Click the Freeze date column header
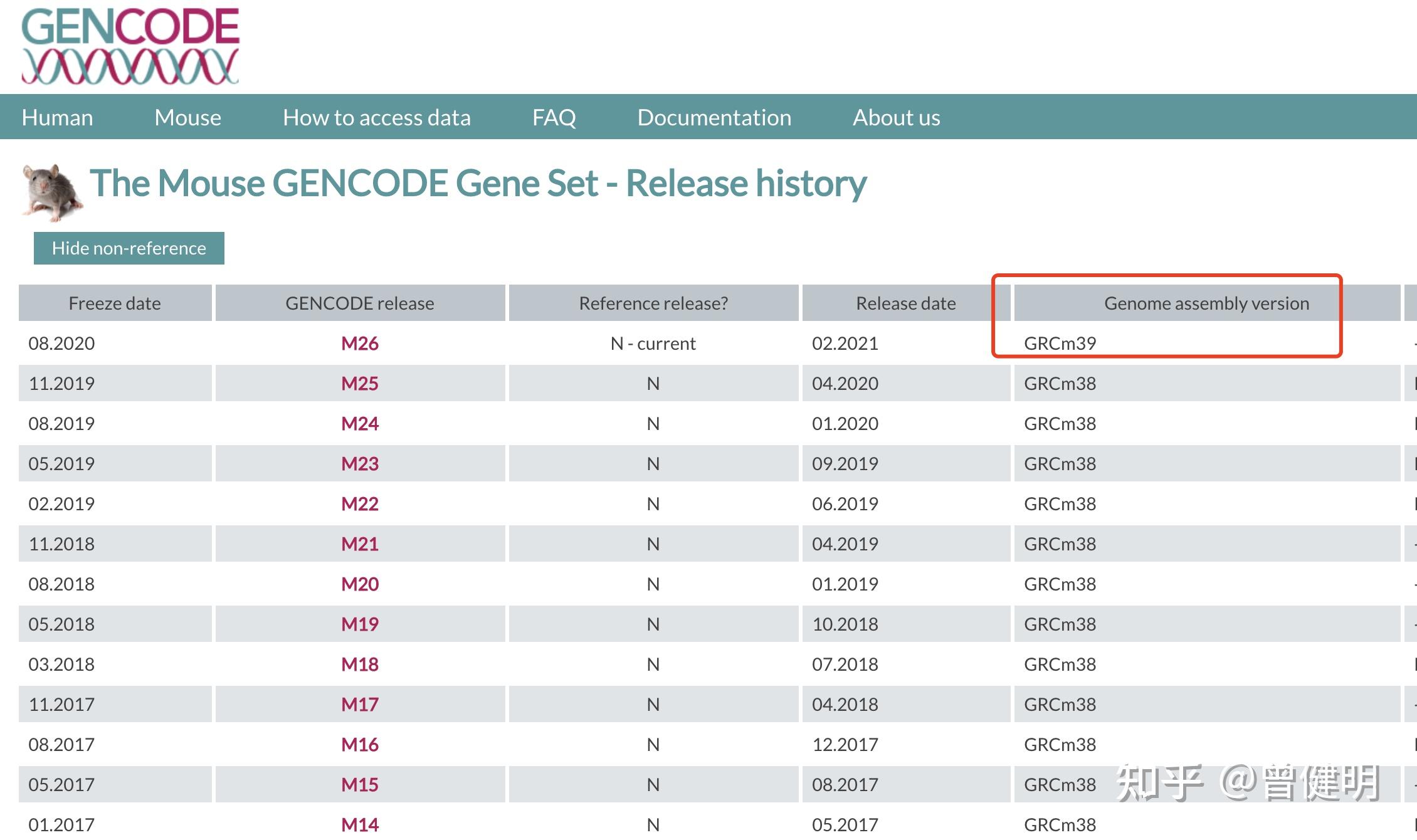 [115, 303]
